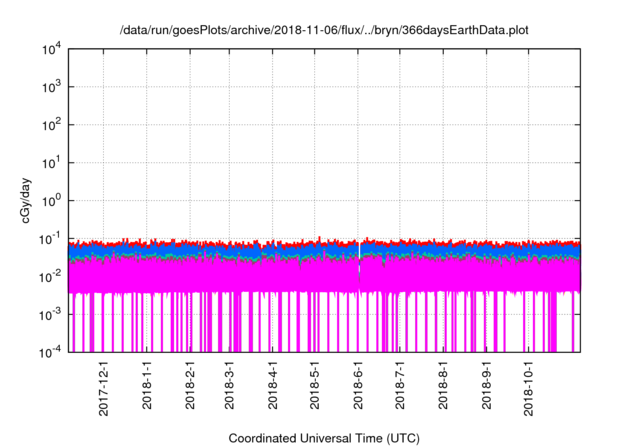Click the 2018-1-1 date label
The width and height of the screenshot is (640, 448).
click(147, 385)
